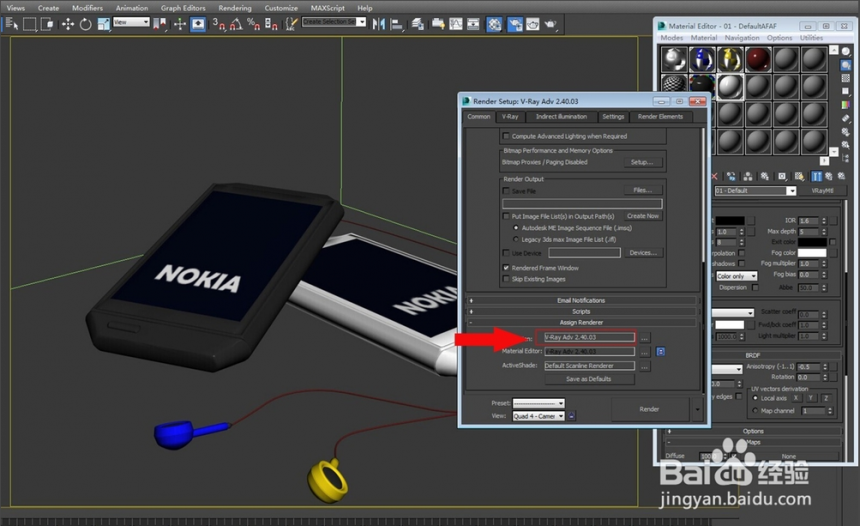Click Save as Defaults button
Screen dimensions: 860x526
click(589, 379)
